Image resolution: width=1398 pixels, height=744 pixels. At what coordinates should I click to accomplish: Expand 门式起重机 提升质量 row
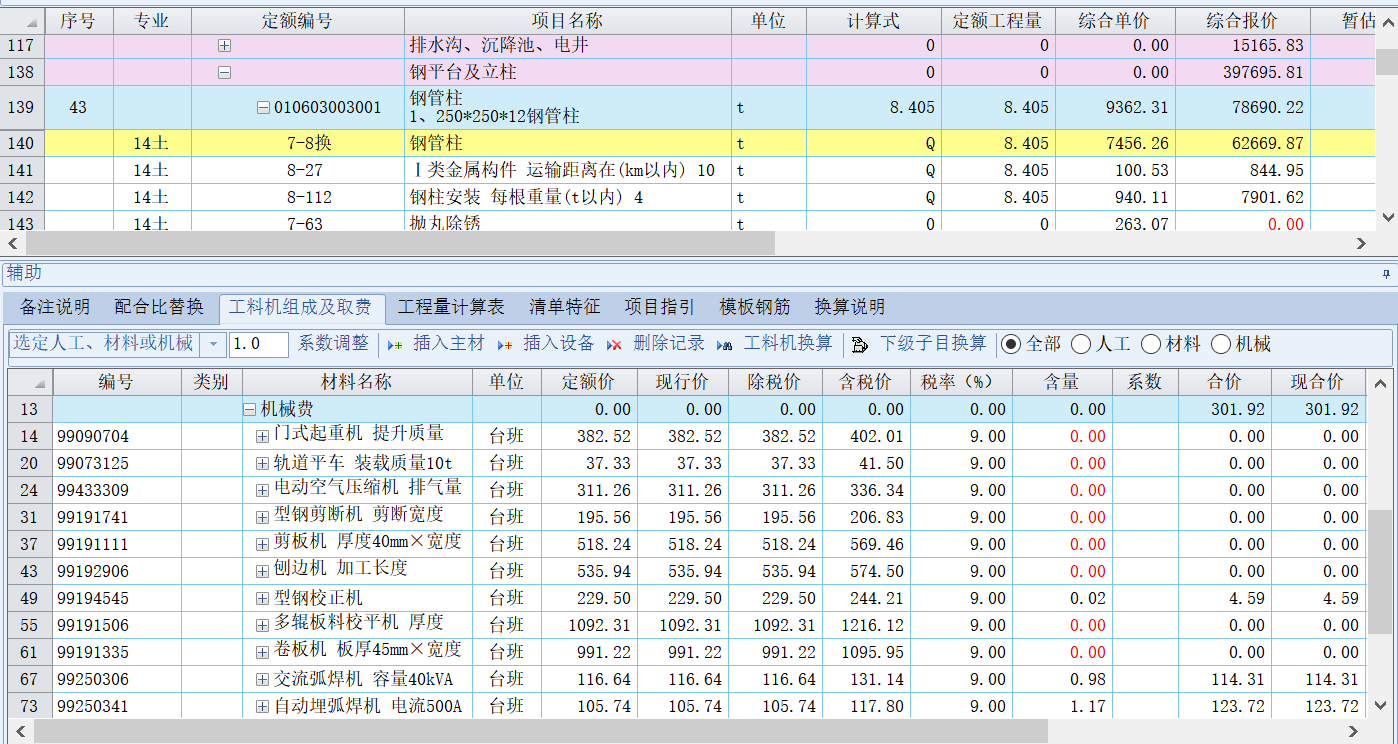pos(263,436)
